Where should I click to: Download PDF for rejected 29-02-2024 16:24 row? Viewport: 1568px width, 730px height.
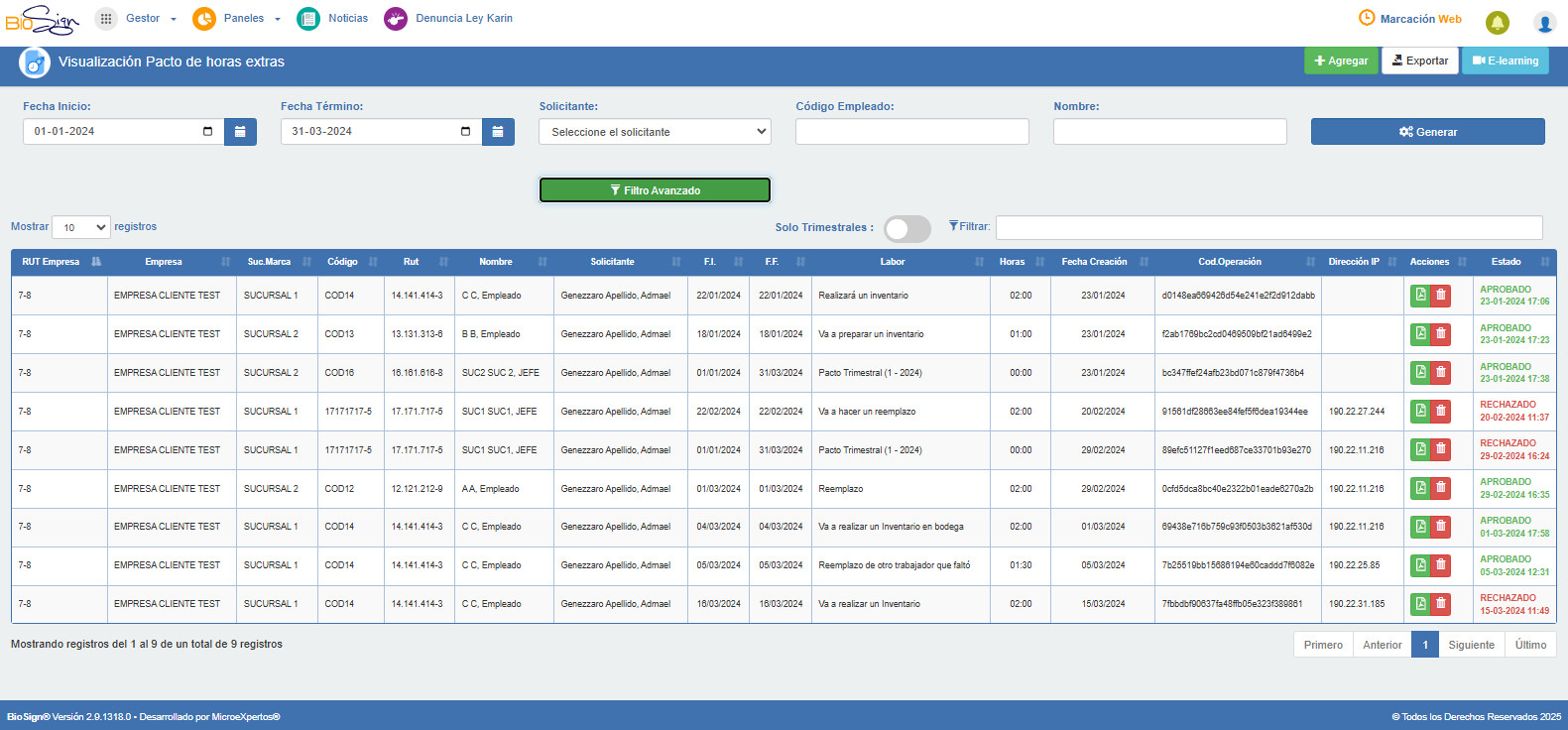click(x=1420, y=449)
